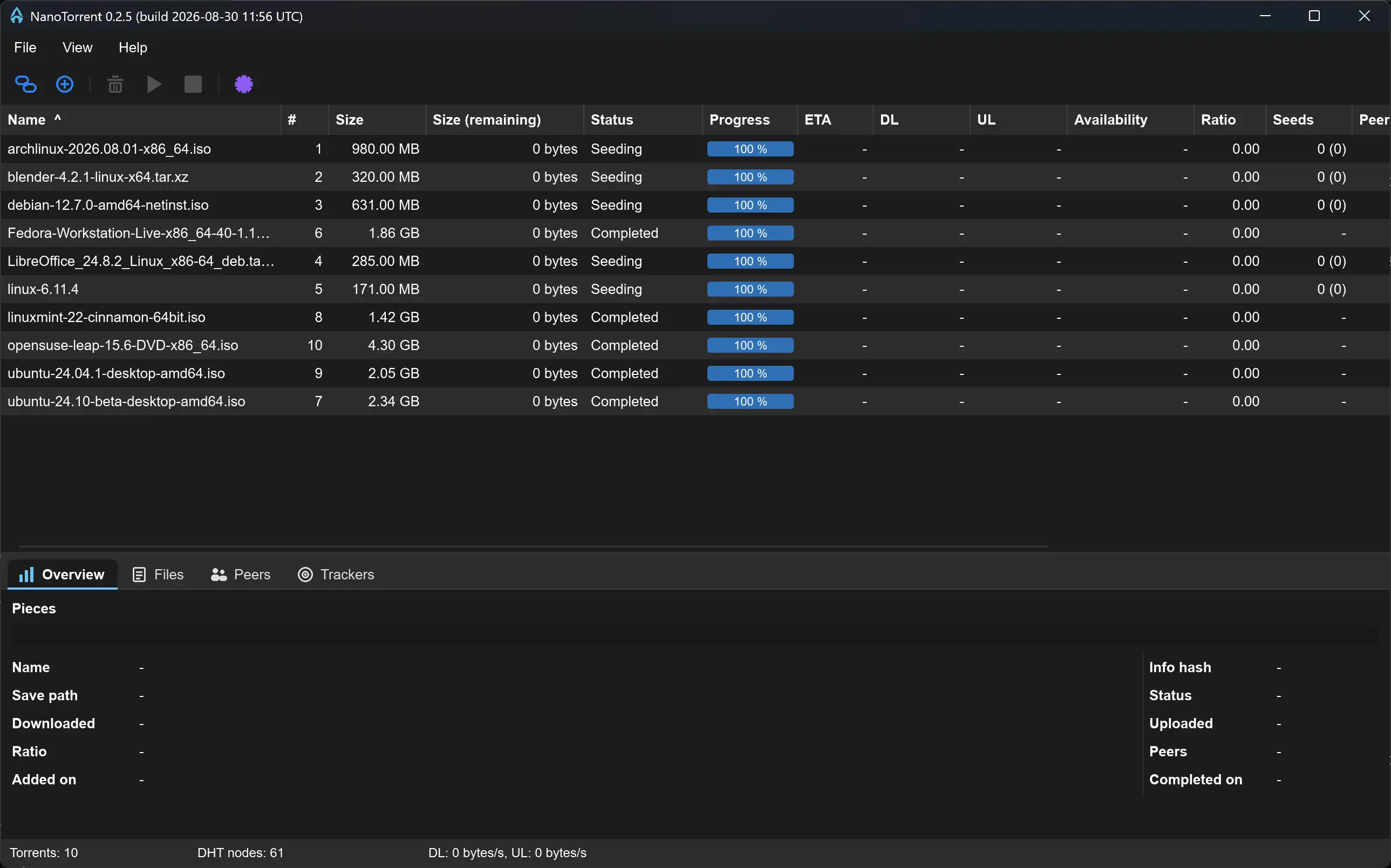Maximize the NanoTorrent window

point(1314,16)
